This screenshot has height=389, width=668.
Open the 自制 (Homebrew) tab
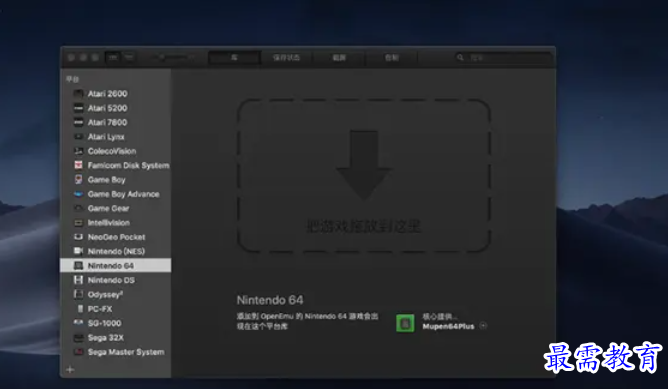[392, 58]
